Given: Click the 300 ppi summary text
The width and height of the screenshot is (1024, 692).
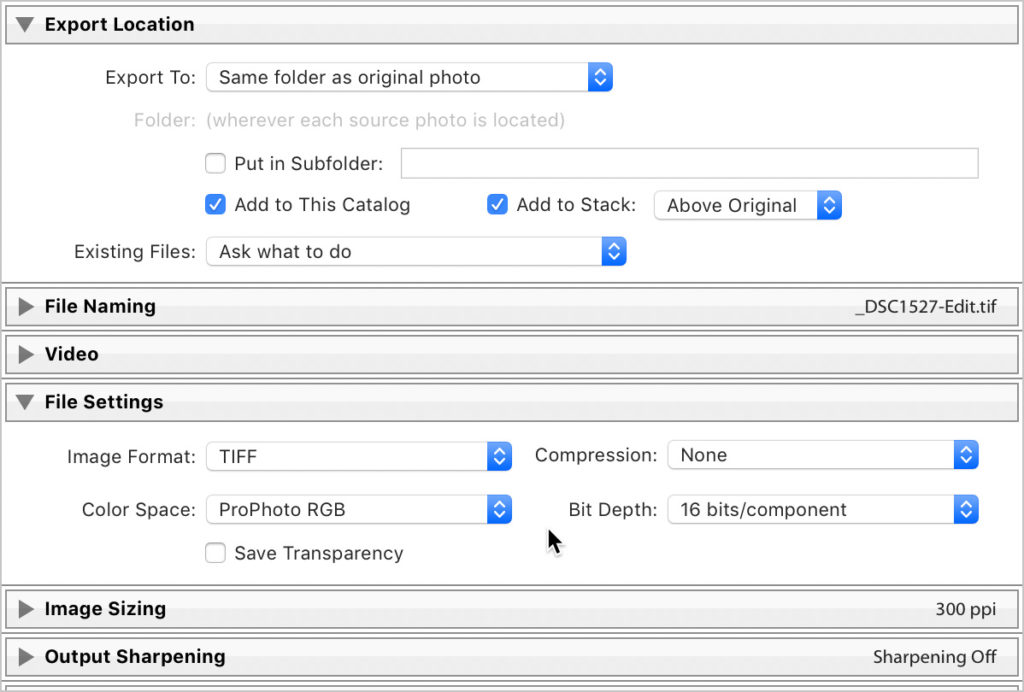Looking at the screenshot, I should 965,610.
